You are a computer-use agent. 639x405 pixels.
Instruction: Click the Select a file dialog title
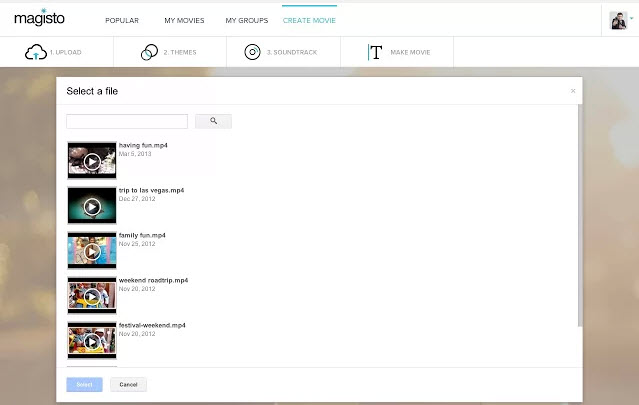click(92, 91)
